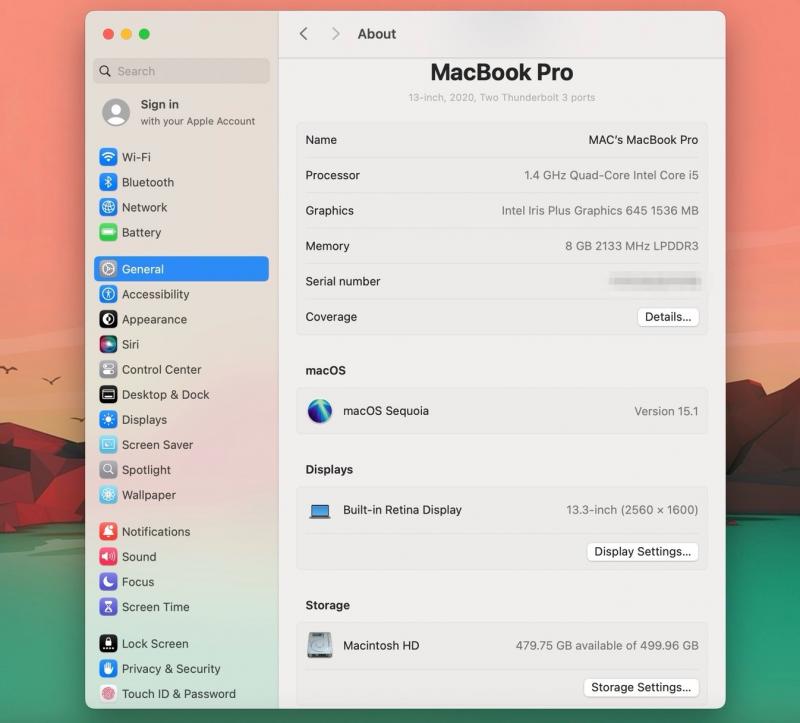
Task: Select Lock Screen label in sidebar
Action: 155,644
